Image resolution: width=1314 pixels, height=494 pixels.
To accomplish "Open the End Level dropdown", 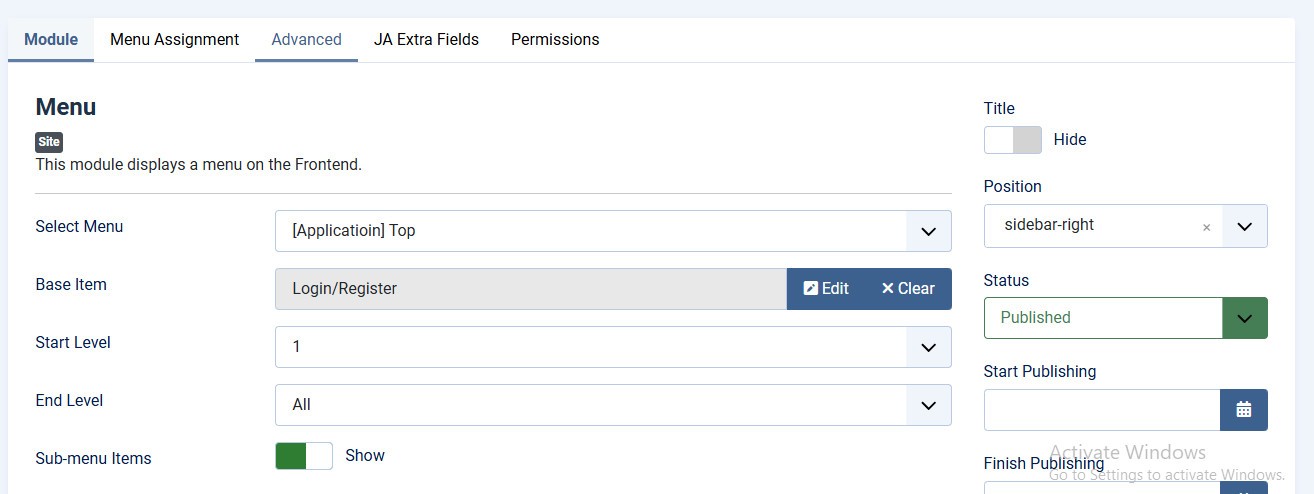I will [928, 405].
